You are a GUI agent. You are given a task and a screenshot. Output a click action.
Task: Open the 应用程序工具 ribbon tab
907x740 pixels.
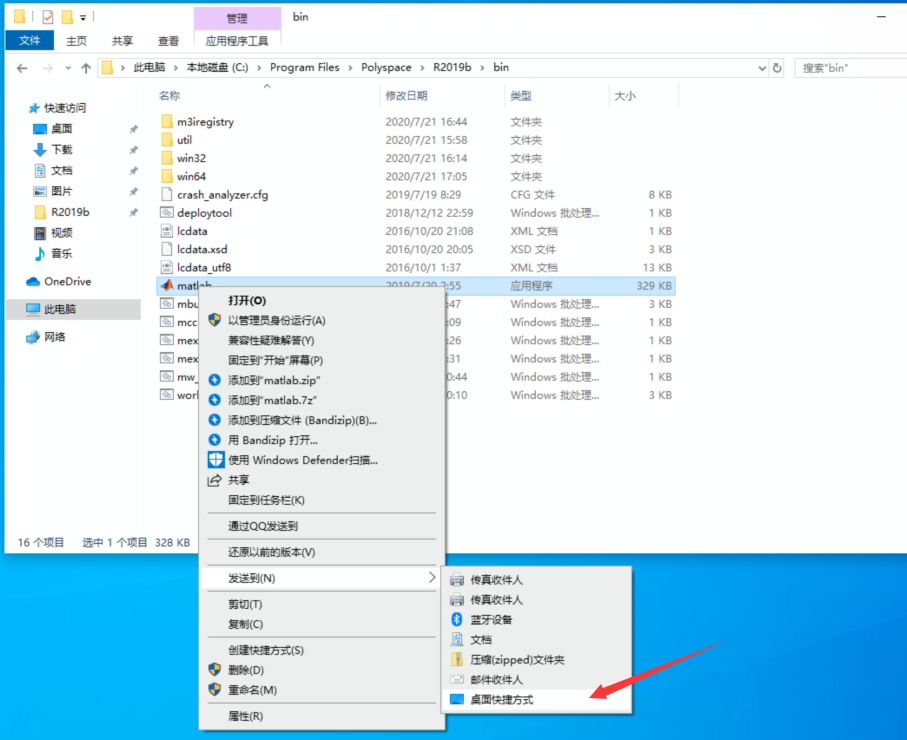tap(237, 41)
